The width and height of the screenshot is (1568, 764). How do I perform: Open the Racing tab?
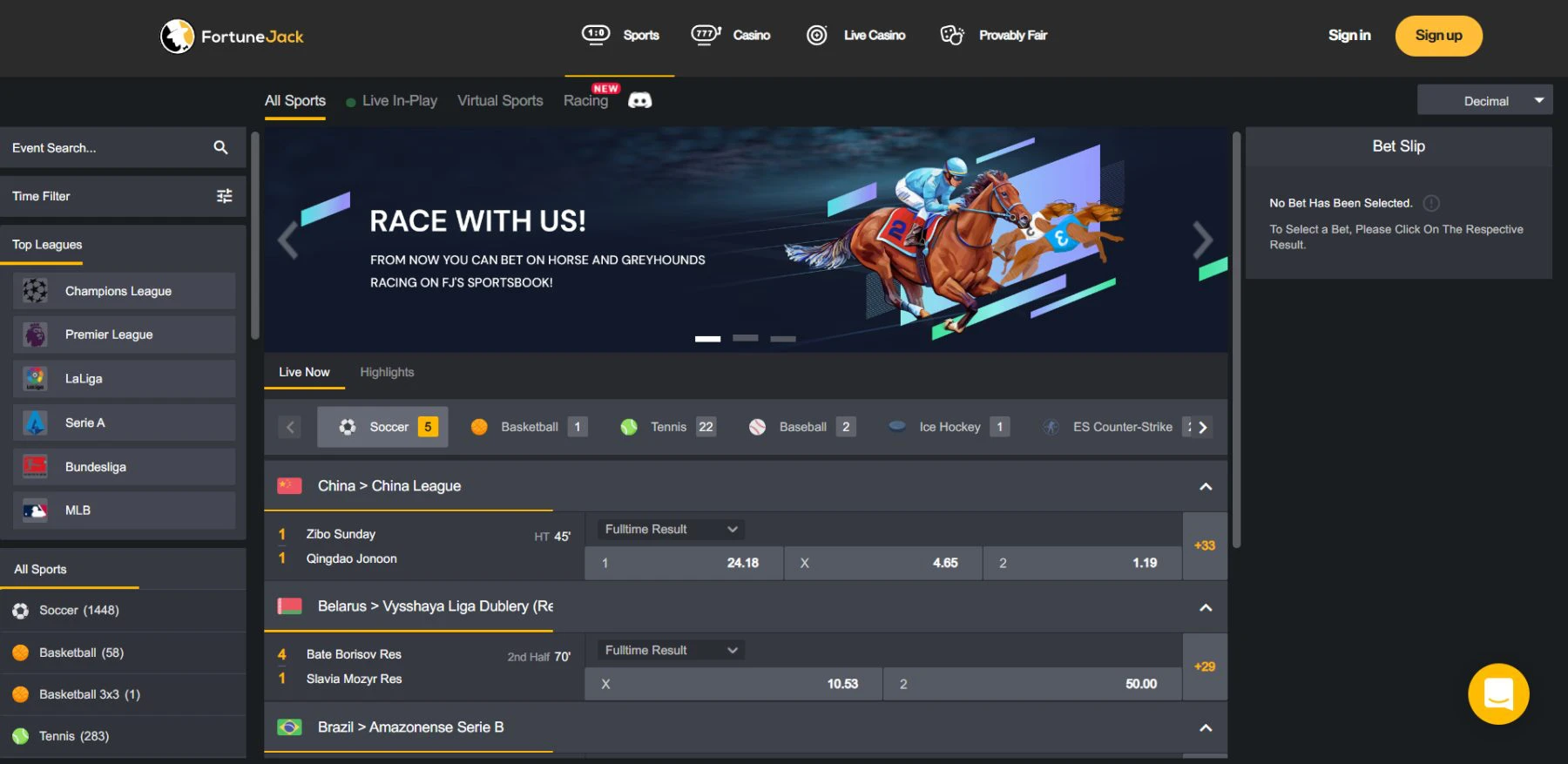point(586,100)
